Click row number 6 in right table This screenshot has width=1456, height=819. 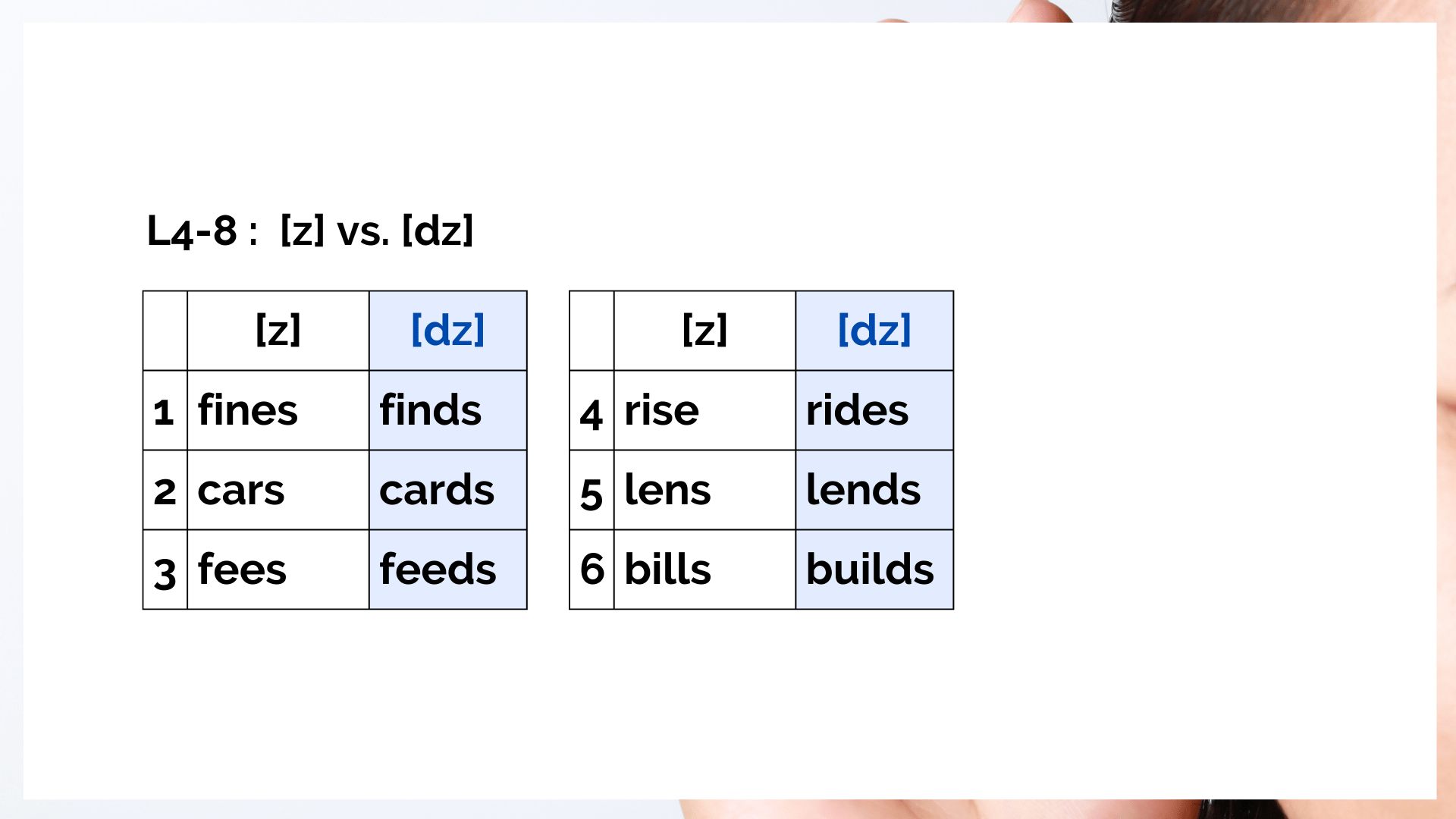coord(591,569)
